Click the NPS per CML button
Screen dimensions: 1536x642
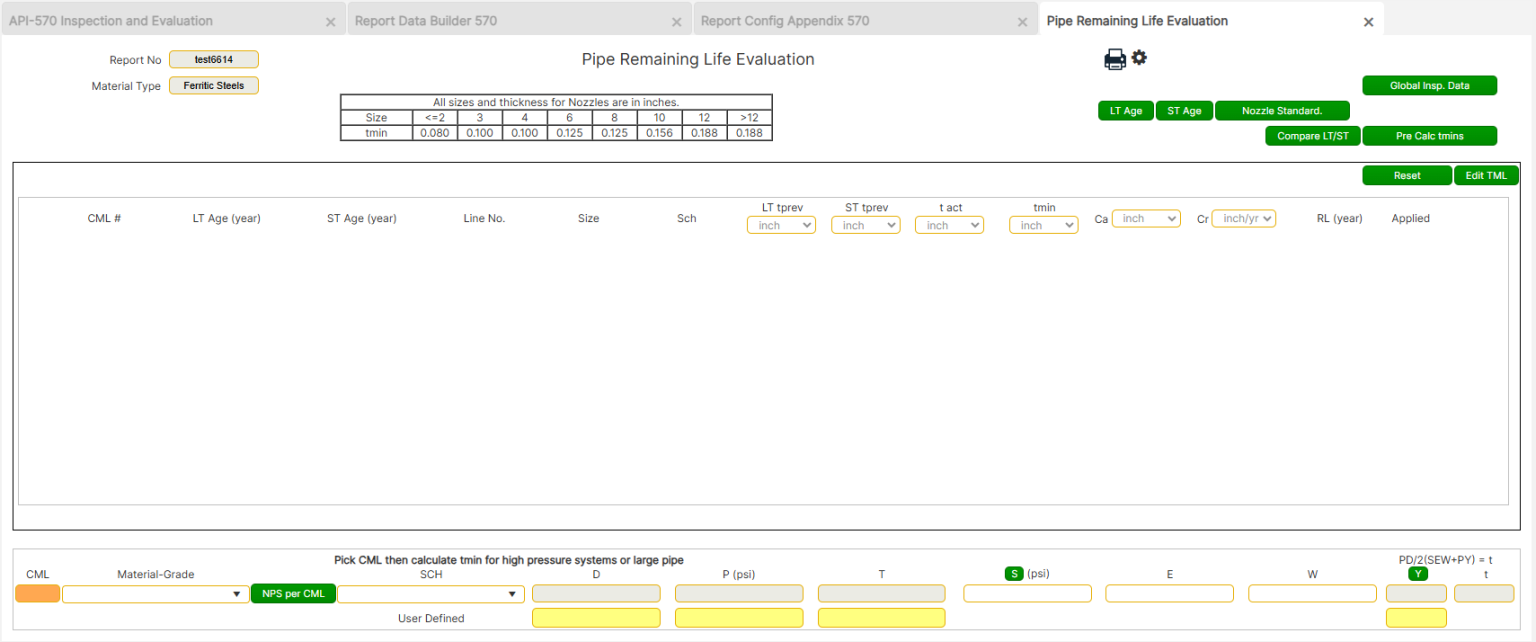click(x=293, y=592)
